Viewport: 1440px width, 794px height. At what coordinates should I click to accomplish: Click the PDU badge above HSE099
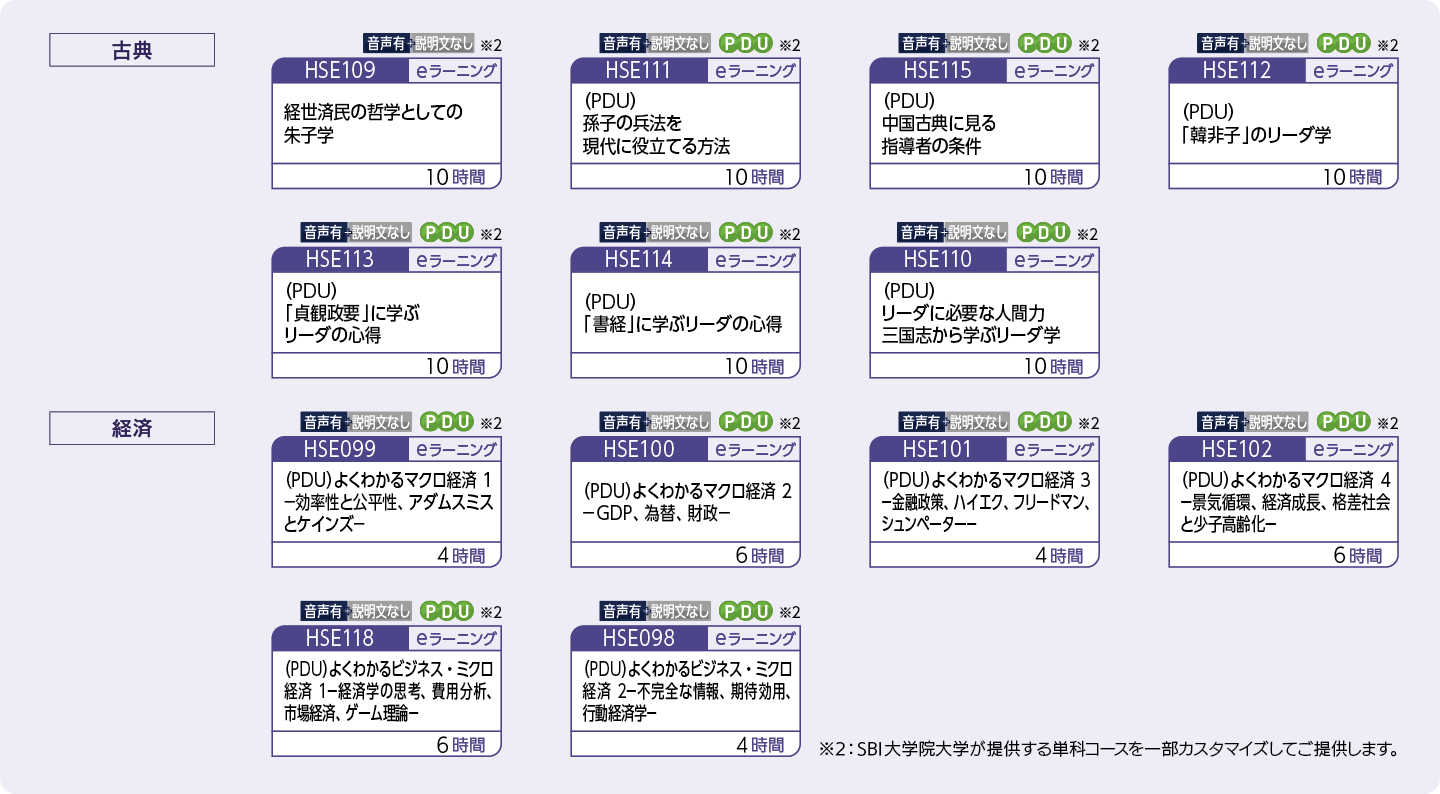coord(446,422)
